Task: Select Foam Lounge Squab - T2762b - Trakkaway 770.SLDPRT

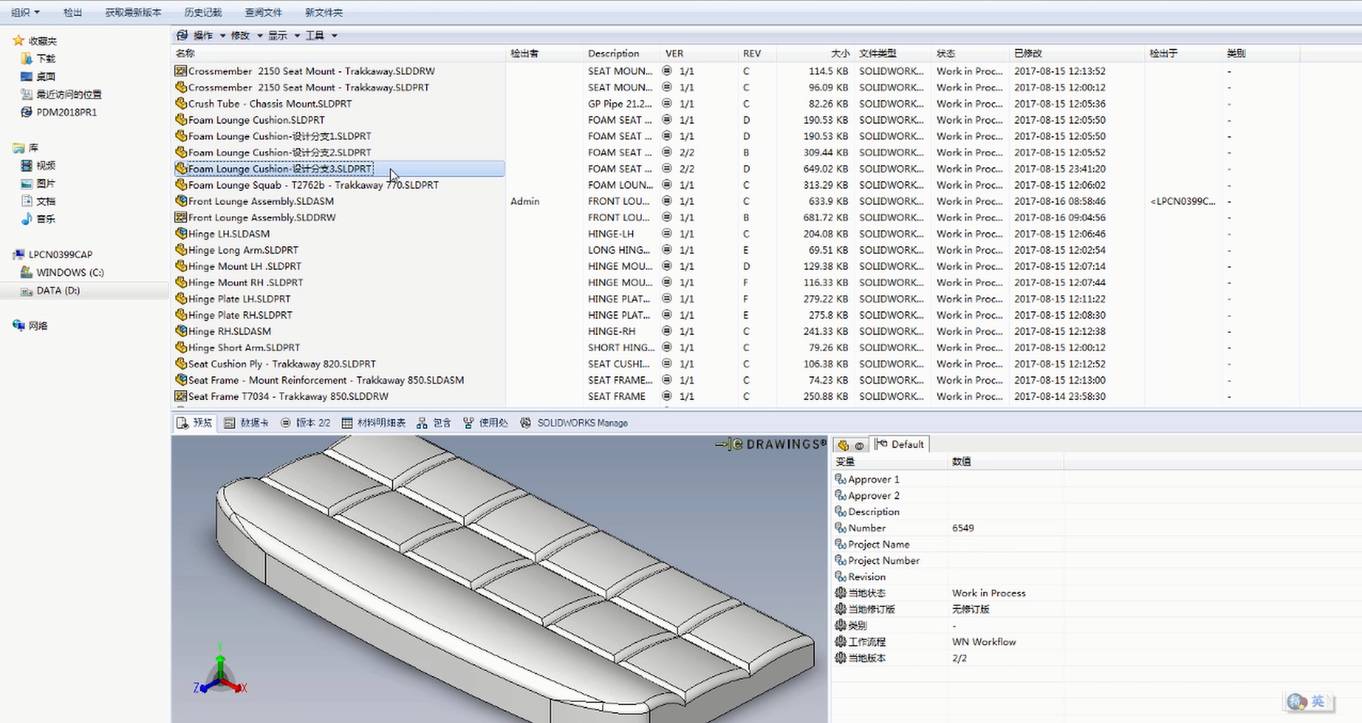Action: pos(313,185)
